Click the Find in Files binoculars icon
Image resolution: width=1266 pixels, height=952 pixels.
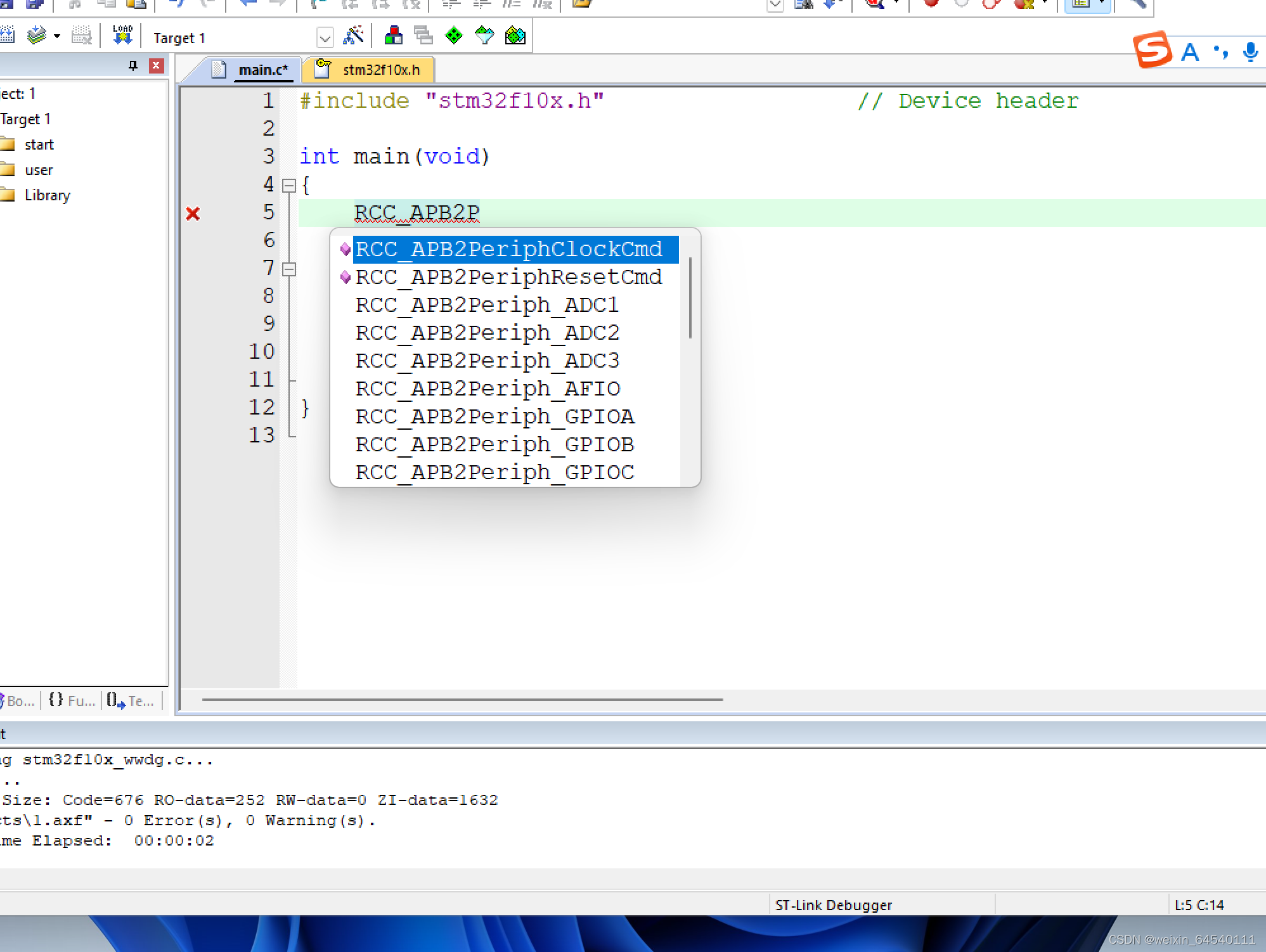[x=803, y=4]
